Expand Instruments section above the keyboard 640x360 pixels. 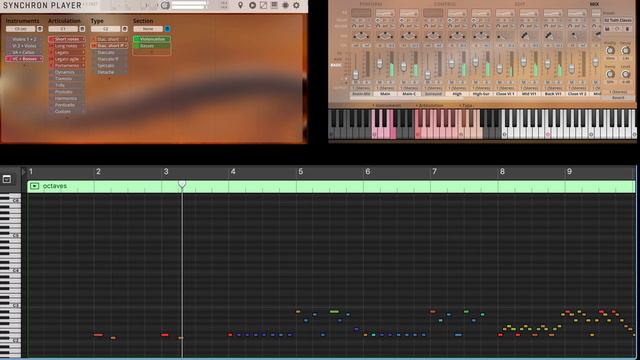[x=387, y=105]
